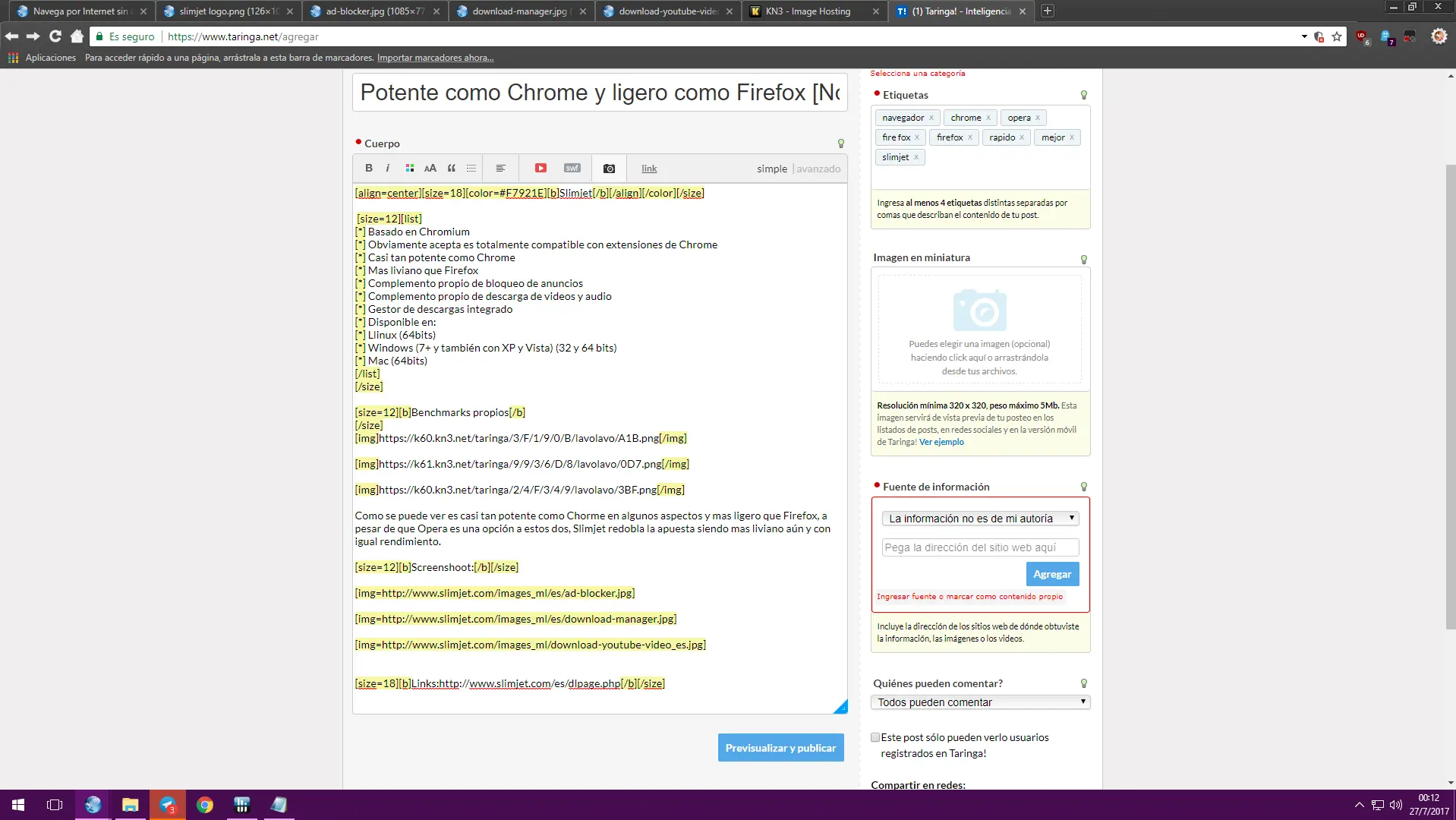Insert a quote block with quotation icon
The height and width of the screenshot is (820, 1456).
[452, 168]
